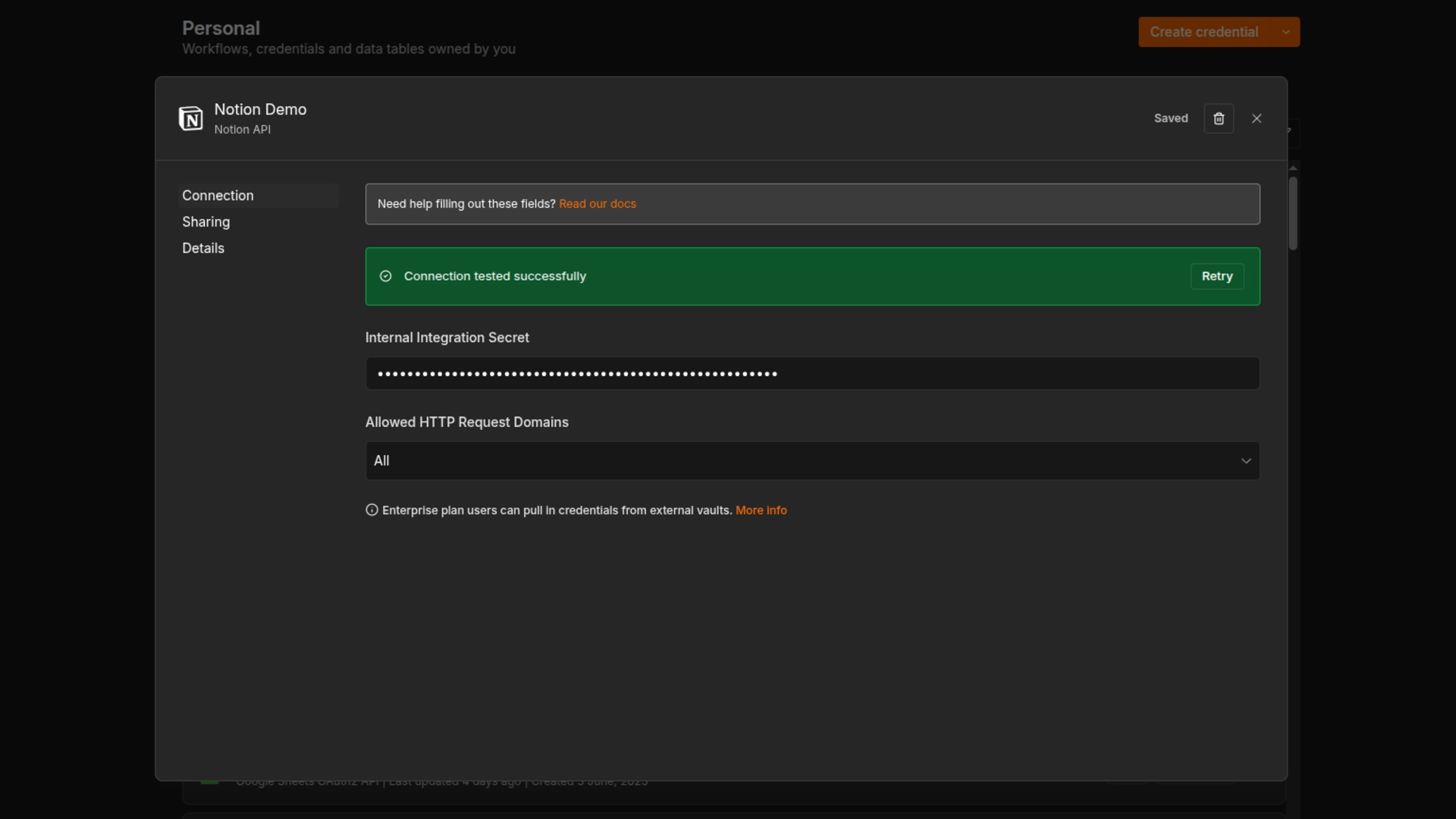Click the success checkmark icon in the green banner
This screenshot has width=1456, height=819.
pos(386,276)
